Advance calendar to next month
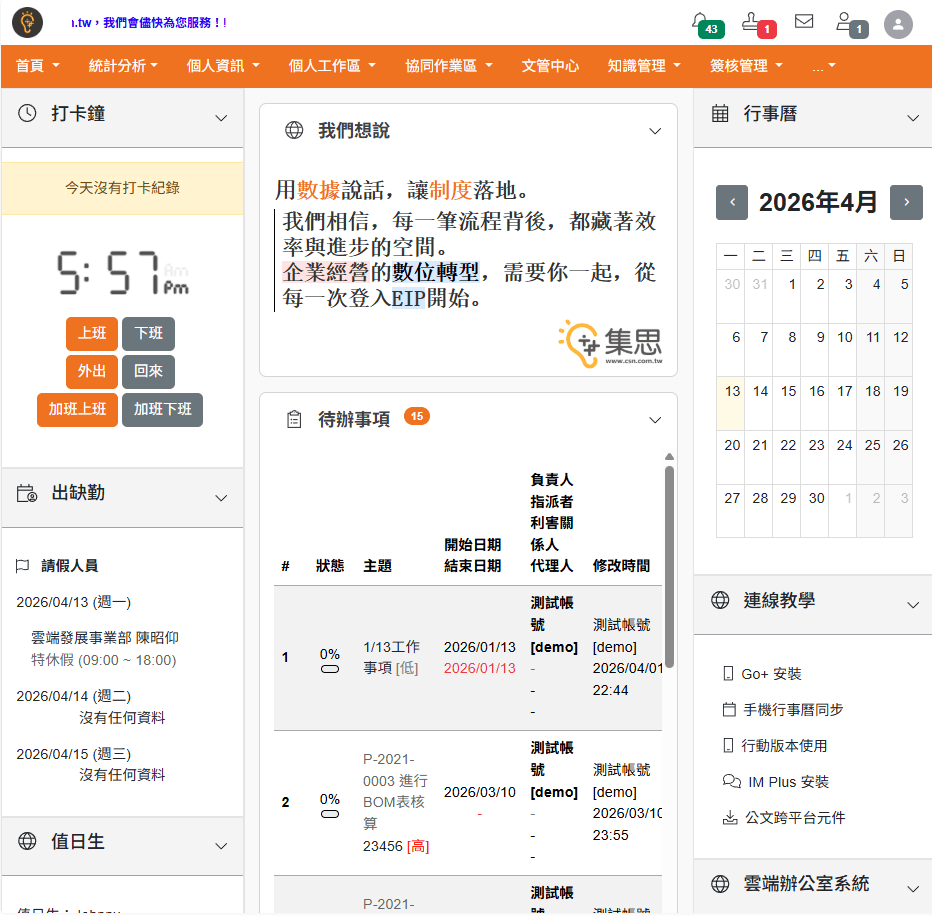The image size is (932, 917). pos(906,202)
